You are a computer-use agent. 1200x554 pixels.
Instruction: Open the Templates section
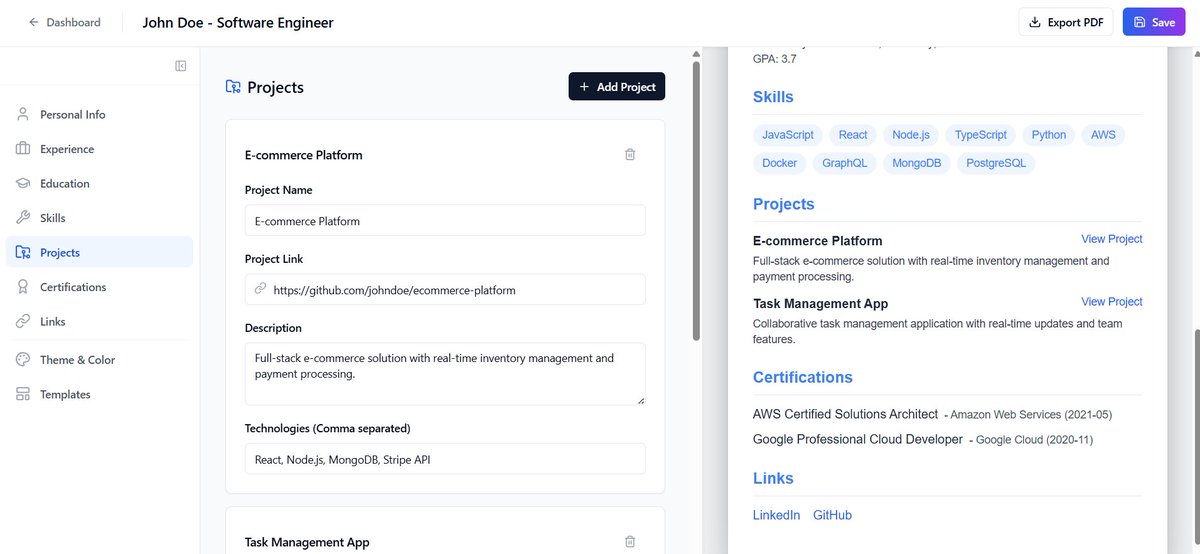(x=99, y=394)
